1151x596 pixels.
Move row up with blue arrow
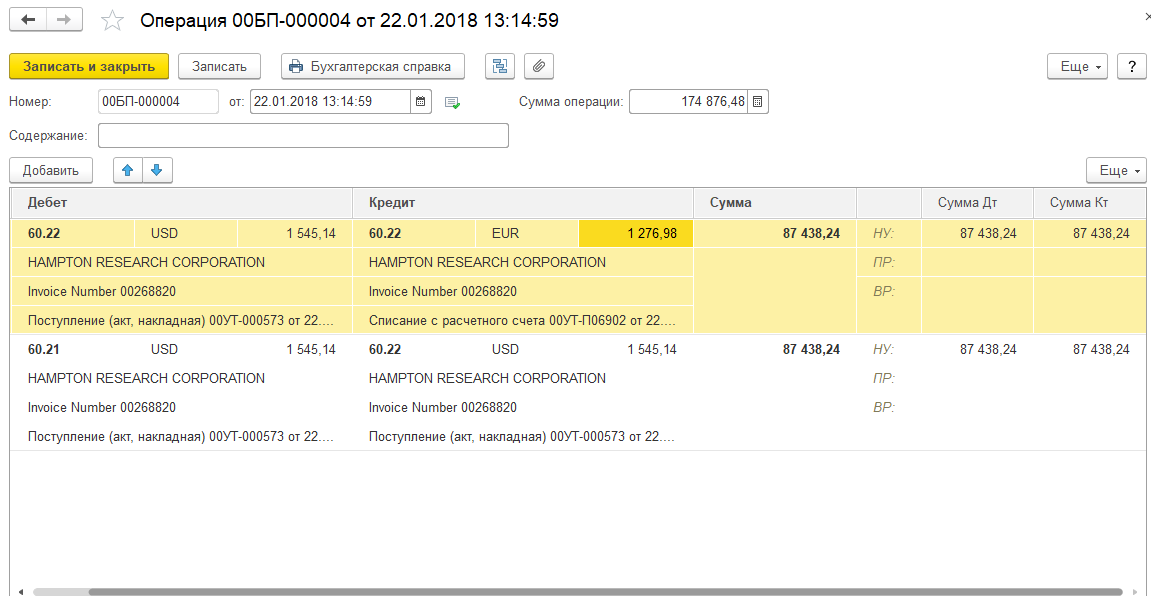[127, 171]
